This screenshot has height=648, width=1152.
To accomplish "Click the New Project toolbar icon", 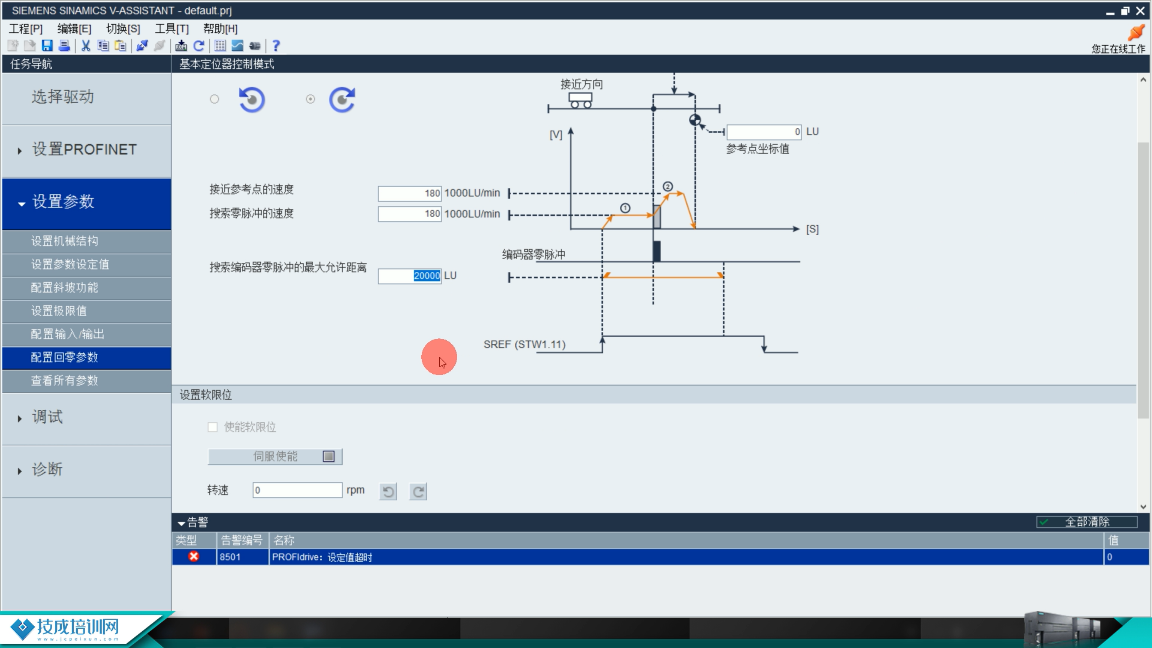I will (x=12, y=46).
